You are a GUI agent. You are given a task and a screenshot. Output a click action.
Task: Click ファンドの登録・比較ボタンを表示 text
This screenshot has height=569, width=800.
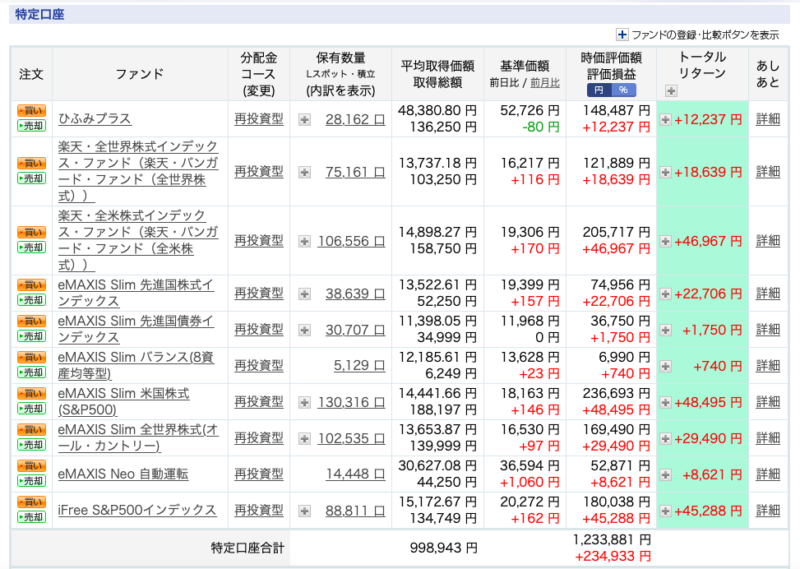point(706,35)
